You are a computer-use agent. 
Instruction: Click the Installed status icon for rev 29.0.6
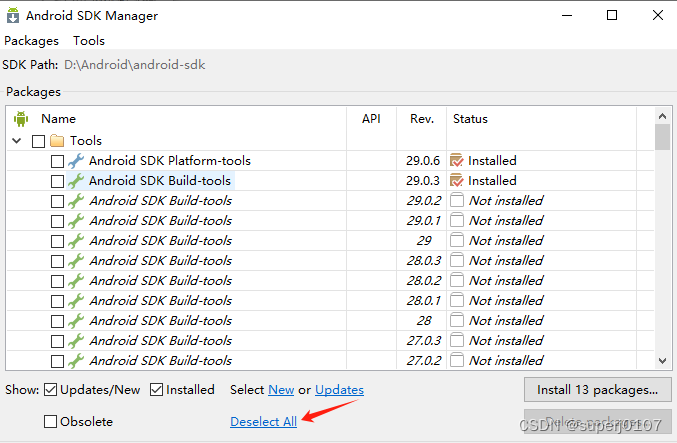(x=457, y=161)
